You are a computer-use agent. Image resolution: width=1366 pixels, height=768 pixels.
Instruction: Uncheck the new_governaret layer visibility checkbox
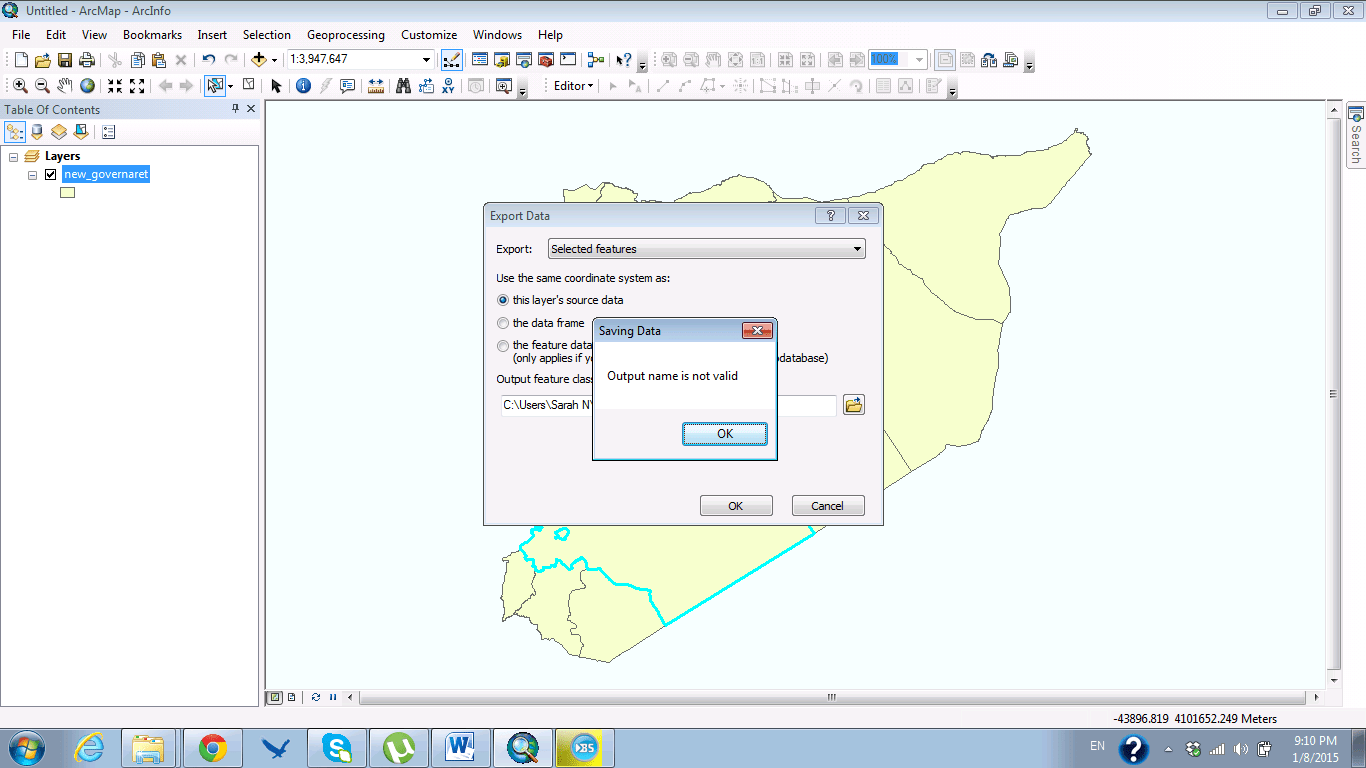point(50,175)
